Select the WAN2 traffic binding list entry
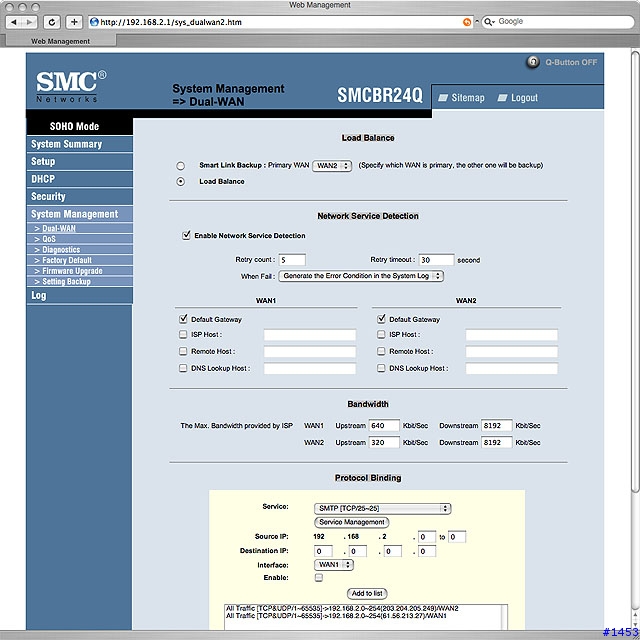Screen dimensions: 640x640 click(x=342, y=608)
